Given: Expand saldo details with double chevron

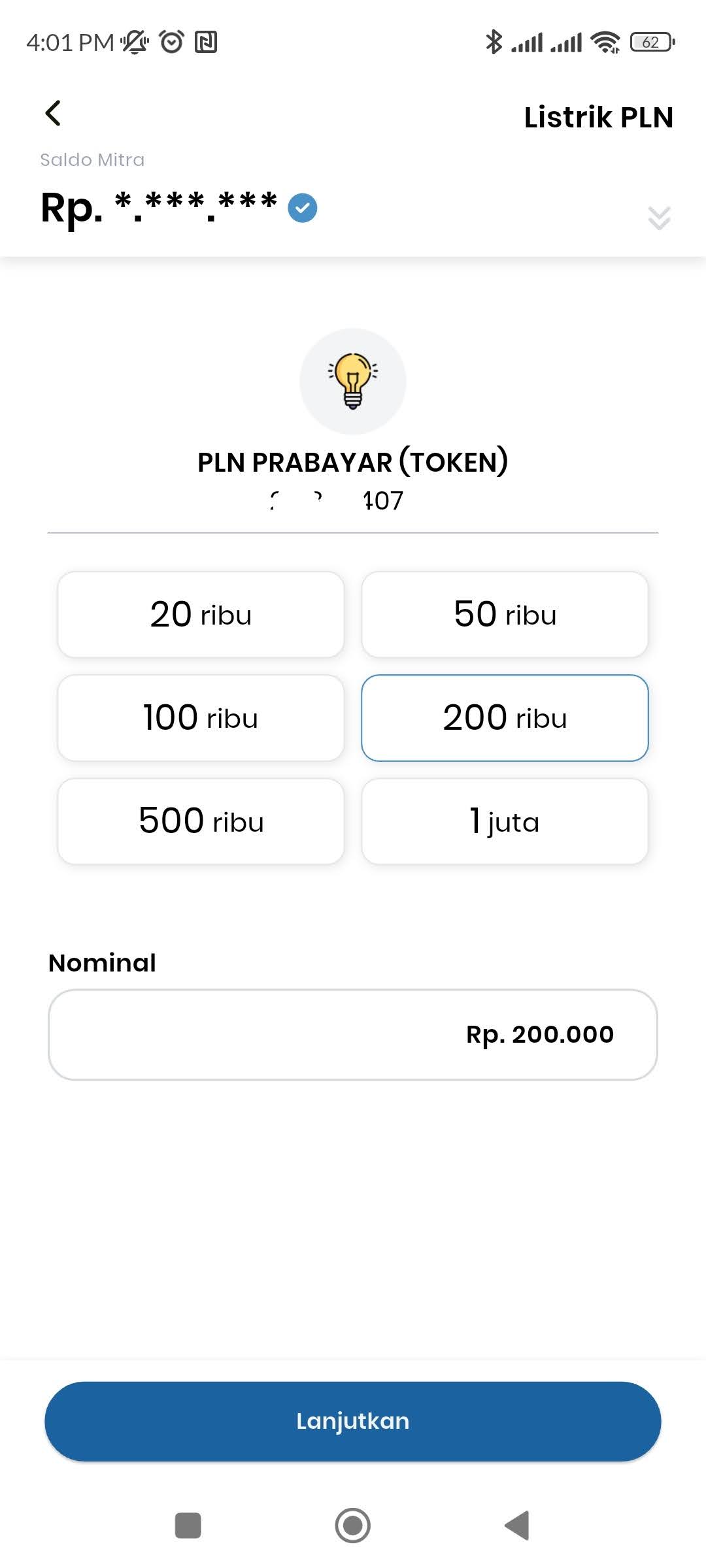Looking at the screenshot, I should pyautogui.click(x=659, y=218).
